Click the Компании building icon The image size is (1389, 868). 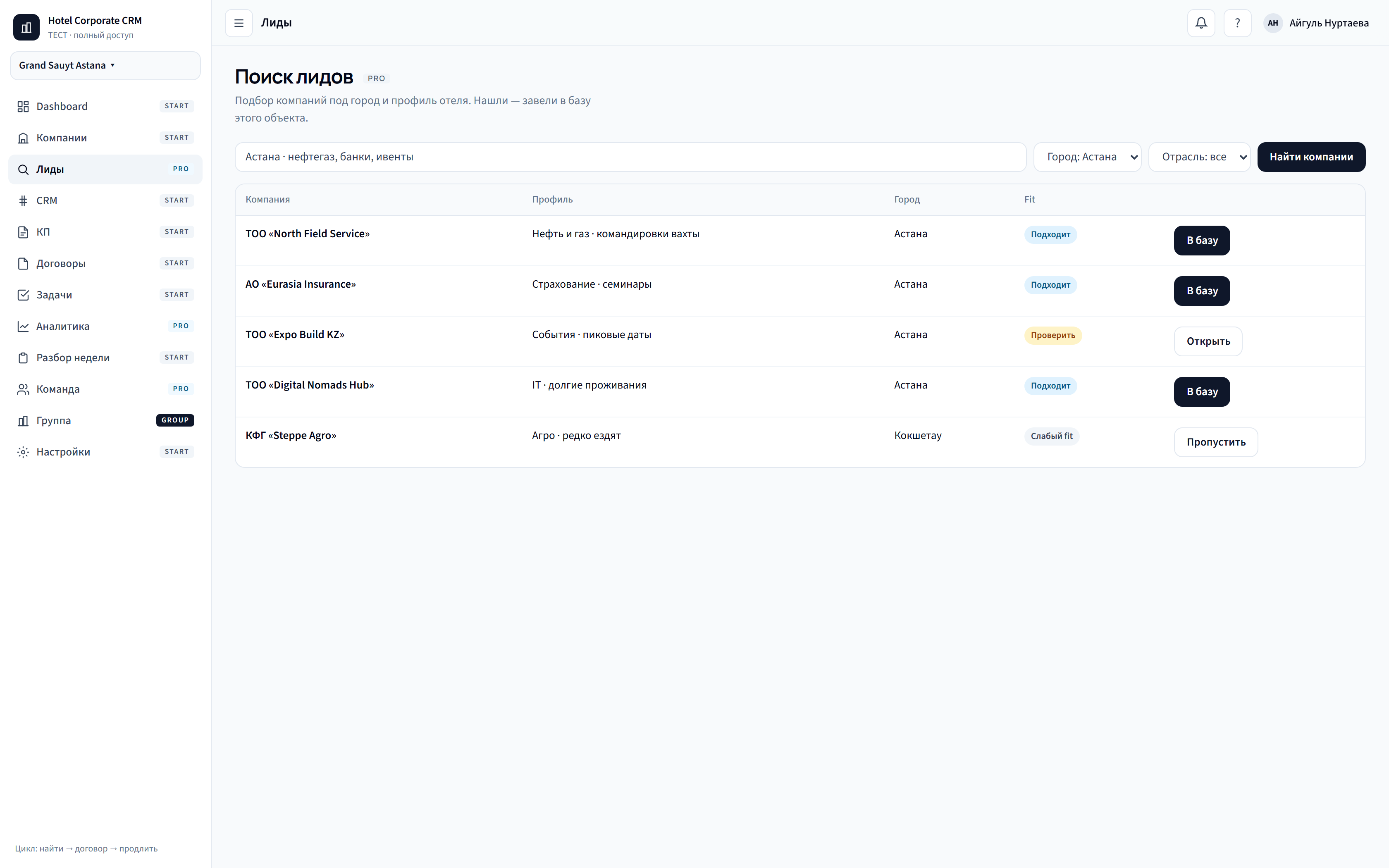[x=23, y=138]
